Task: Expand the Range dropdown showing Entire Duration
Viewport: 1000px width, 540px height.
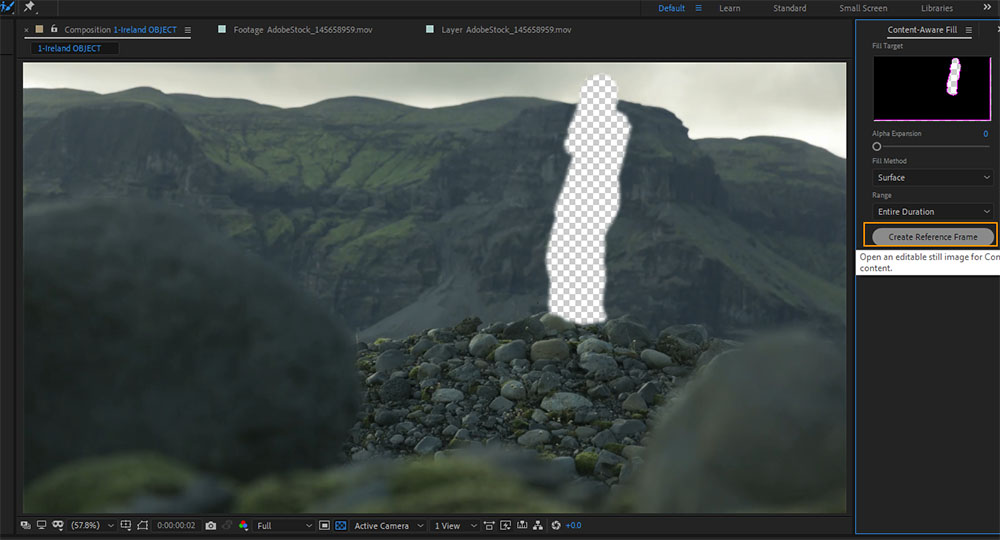Action: click(932, 212)
